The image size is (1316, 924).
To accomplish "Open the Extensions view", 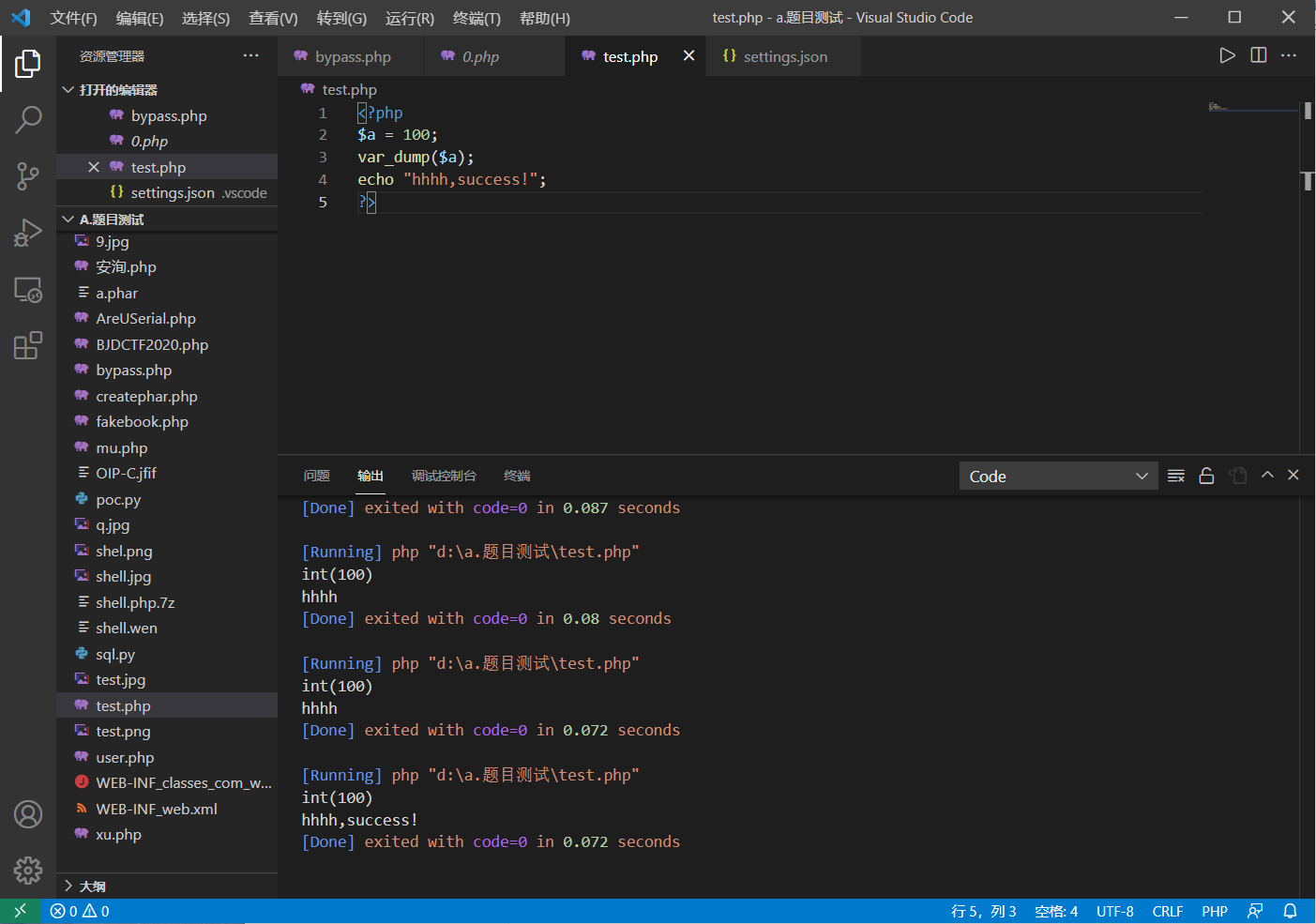I will pos(28,345).
